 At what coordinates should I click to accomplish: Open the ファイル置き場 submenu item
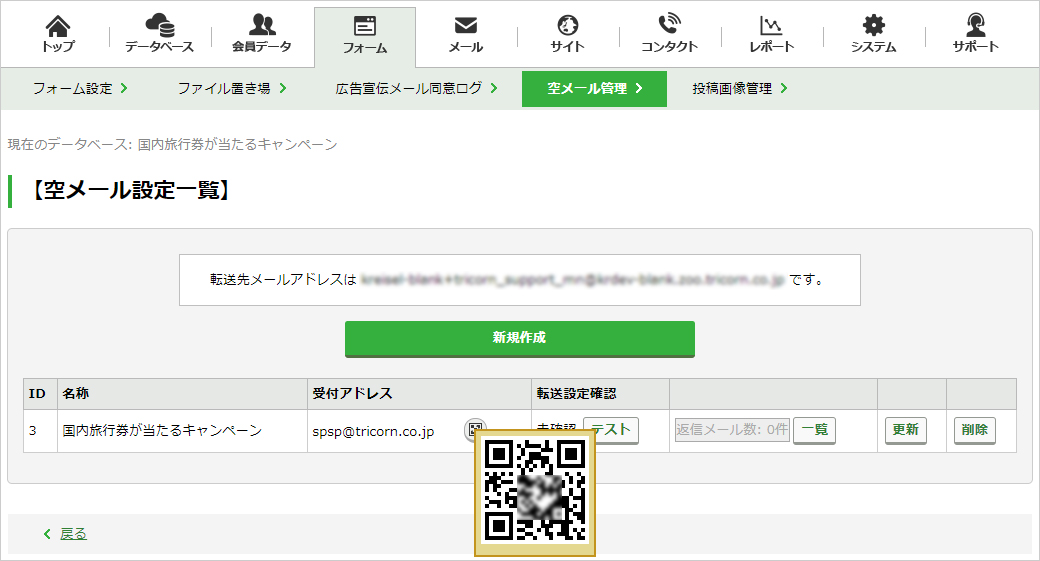point(232,88)
